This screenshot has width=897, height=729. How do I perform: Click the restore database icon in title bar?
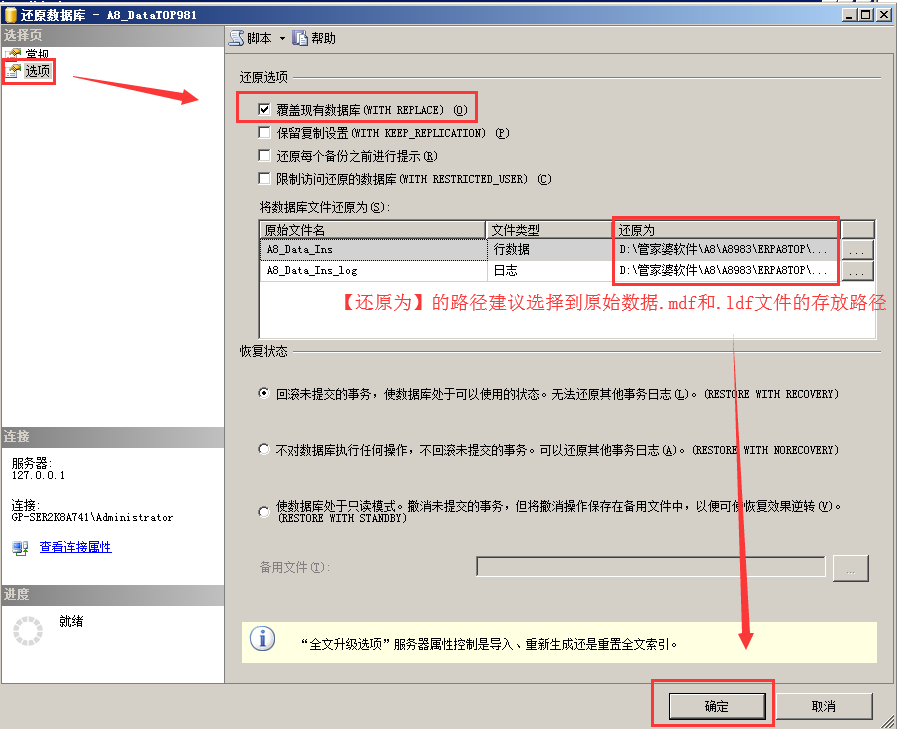point(13,14)
